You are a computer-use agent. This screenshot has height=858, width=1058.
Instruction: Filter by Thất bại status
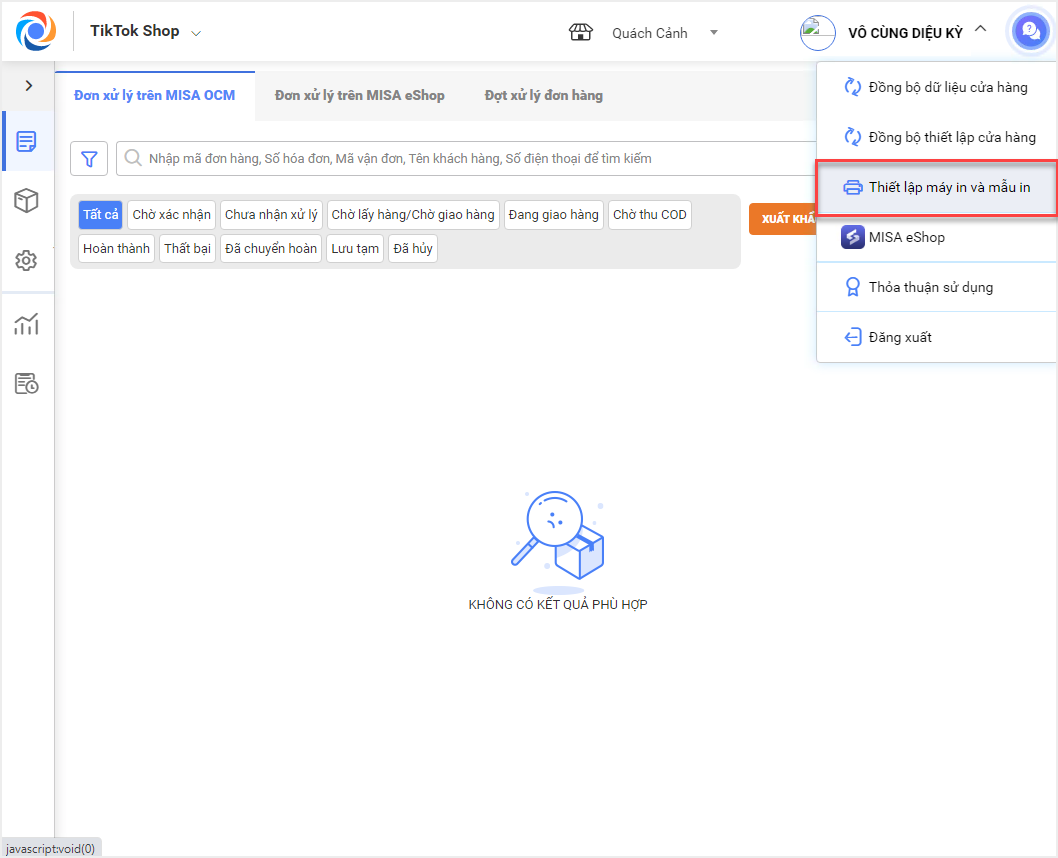[x=188, y=248]
